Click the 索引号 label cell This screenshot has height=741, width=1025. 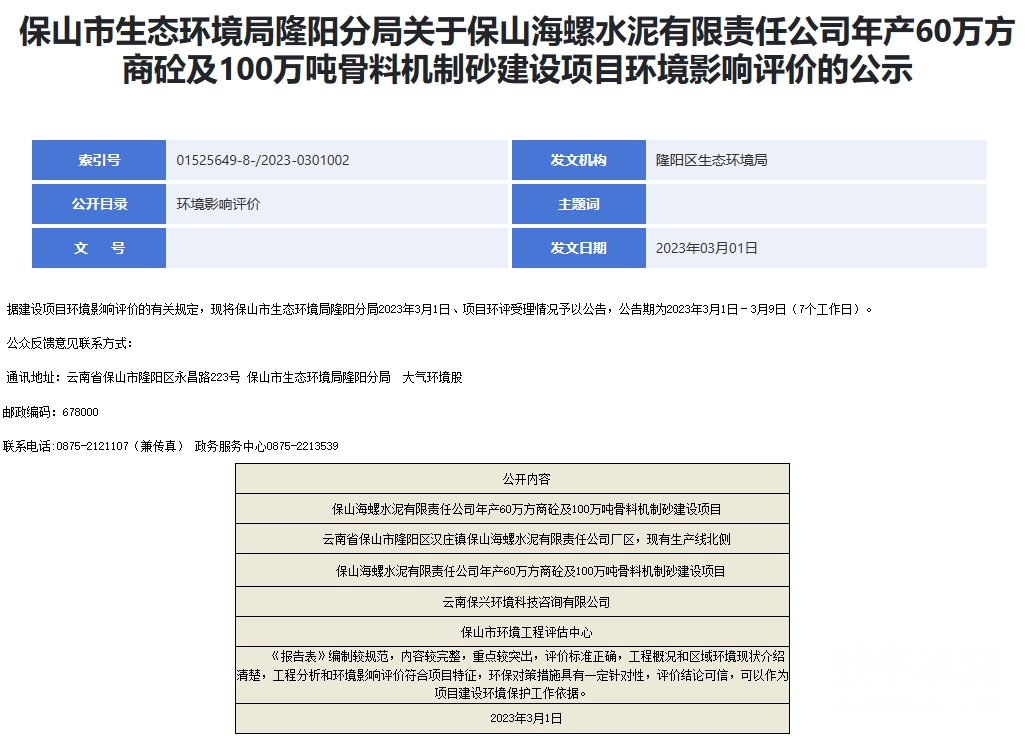tap(99, 160)
